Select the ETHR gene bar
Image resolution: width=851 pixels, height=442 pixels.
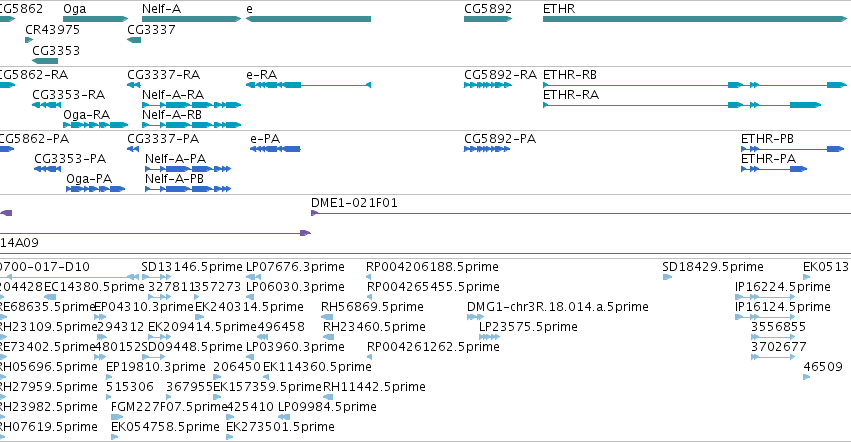(695, 19)
